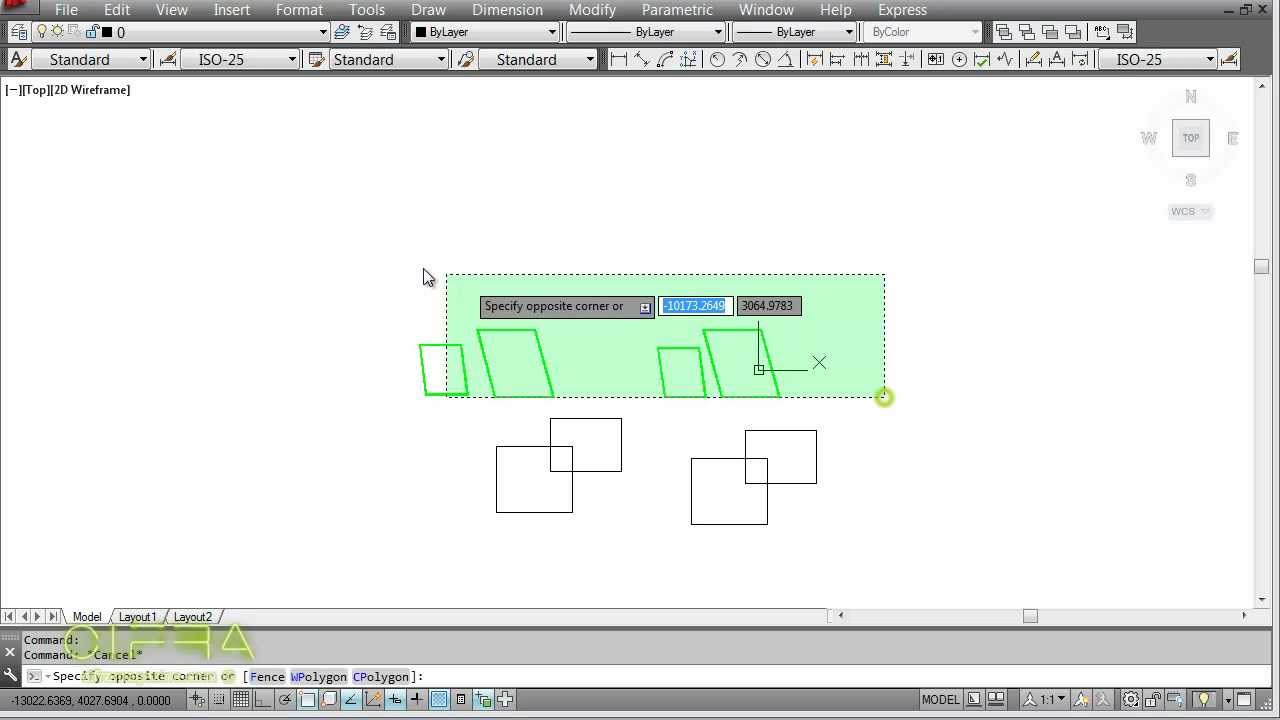Toggle Ortho Mode in status bar
Image resolution: width=1280 pixels, height=720 pixels.
pyautogui.click(x=263, y=700)
